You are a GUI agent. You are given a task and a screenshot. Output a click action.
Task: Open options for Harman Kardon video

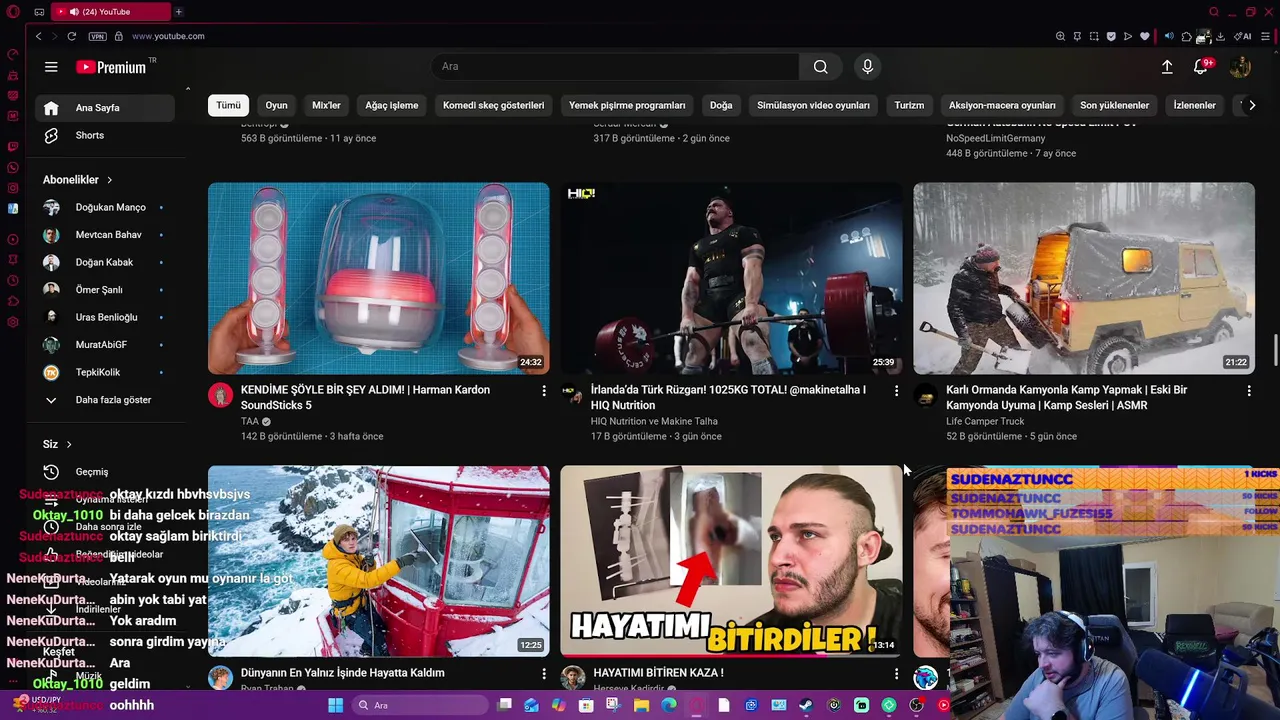coord(544,390)
